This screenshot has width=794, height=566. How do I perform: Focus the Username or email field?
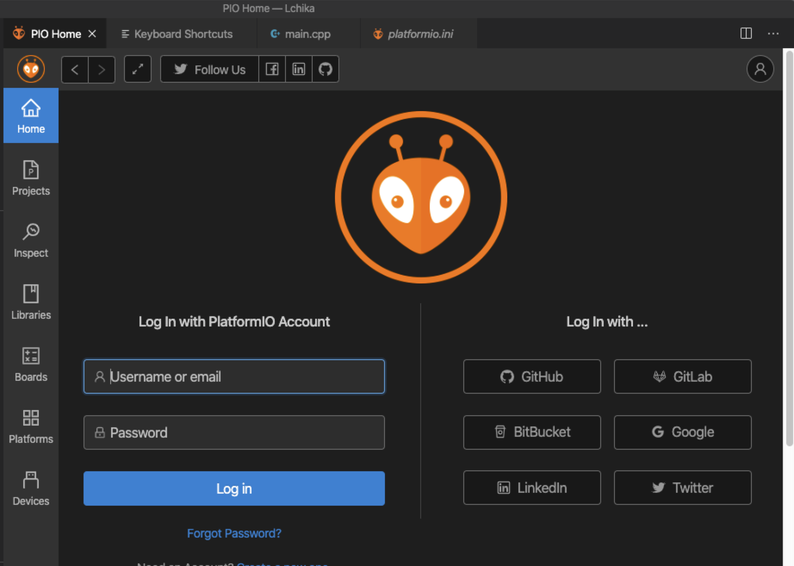[234, 377]
